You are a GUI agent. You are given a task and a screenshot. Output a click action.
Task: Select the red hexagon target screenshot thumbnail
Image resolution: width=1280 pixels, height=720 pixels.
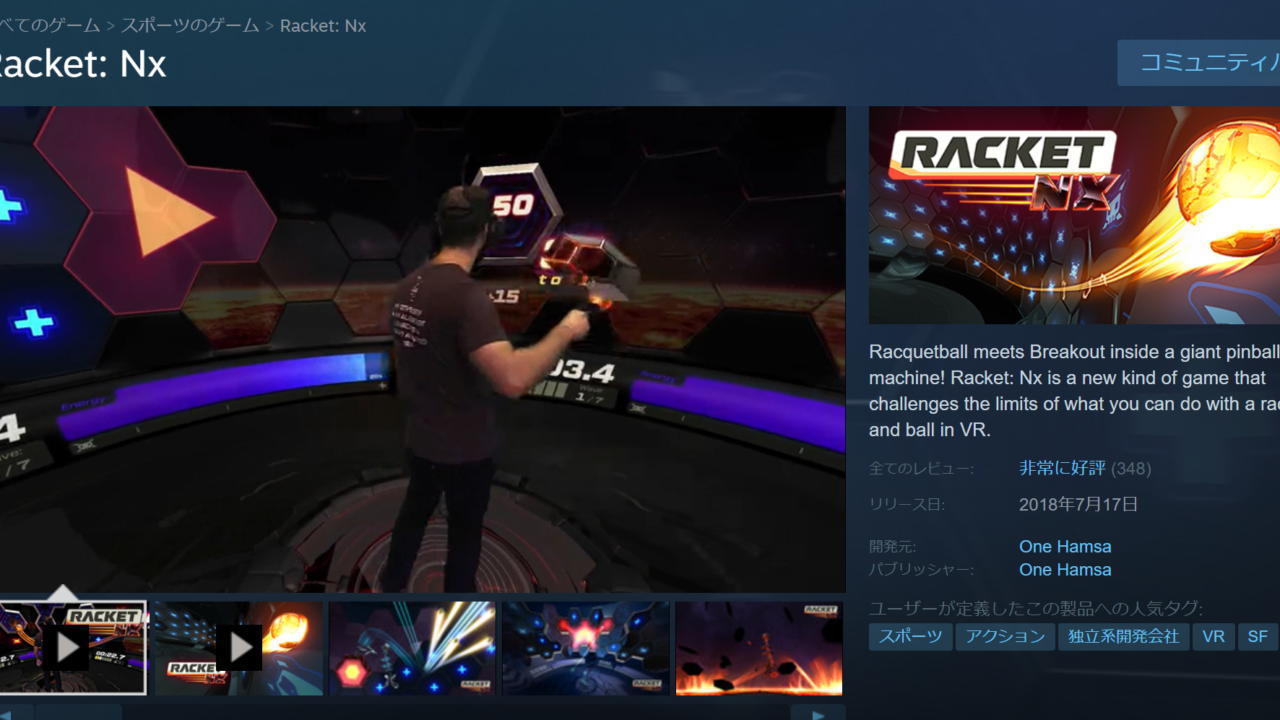coord(585,646)
